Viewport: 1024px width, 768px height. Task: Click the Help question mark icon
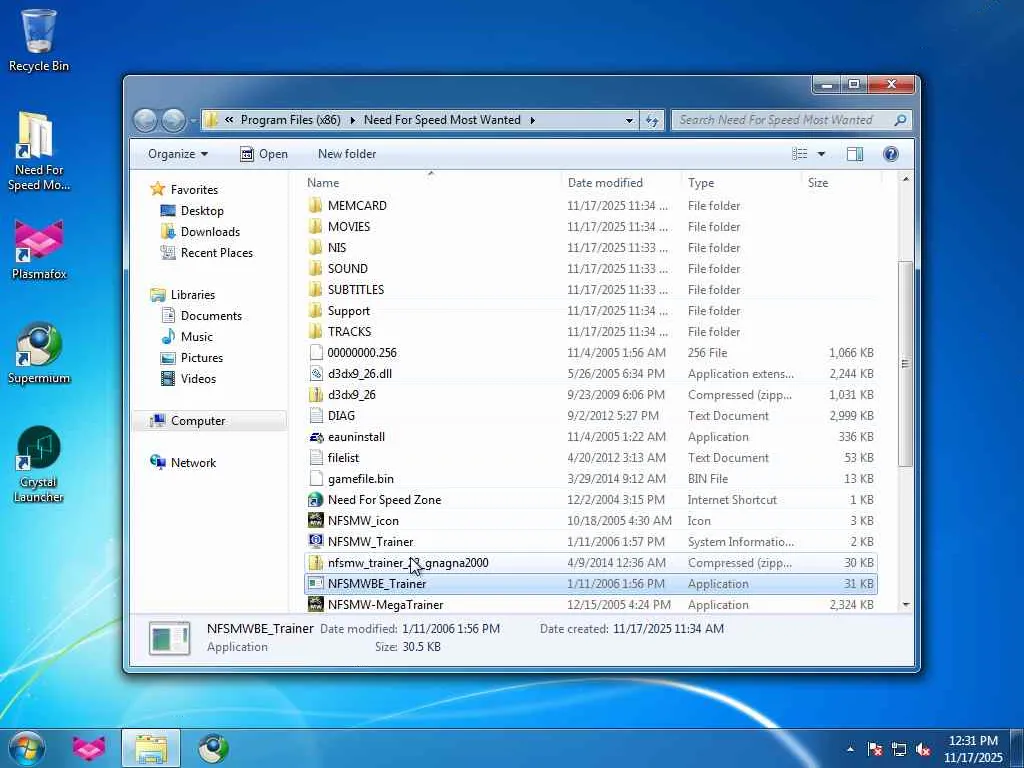click(891, 154)
